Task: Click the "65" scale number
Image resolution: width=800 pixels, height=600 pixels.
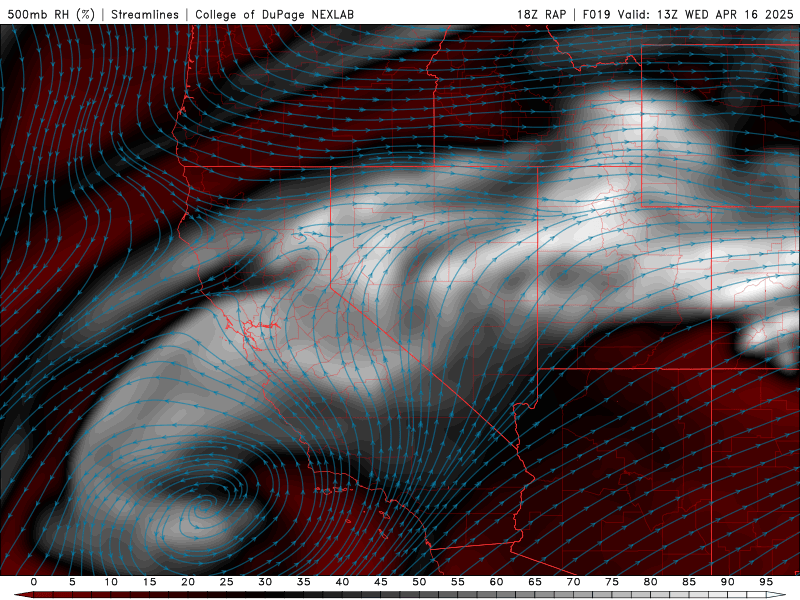Action: pos(535,582)
